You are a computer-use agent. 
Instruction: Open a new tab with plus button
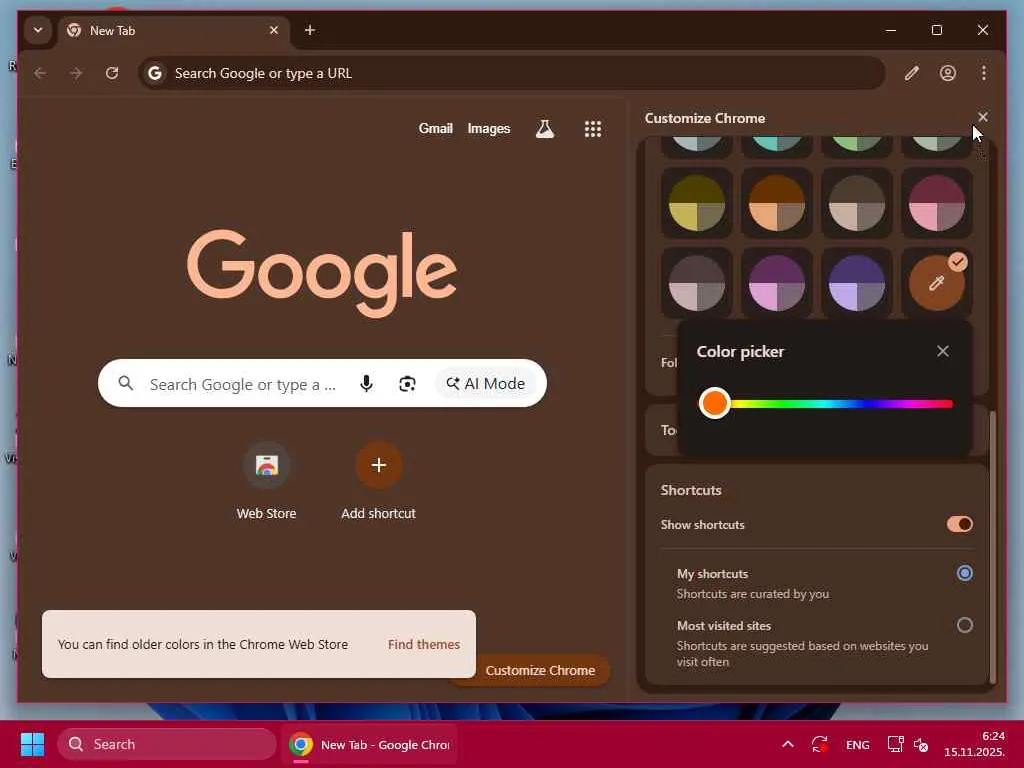tap(310, 30)
